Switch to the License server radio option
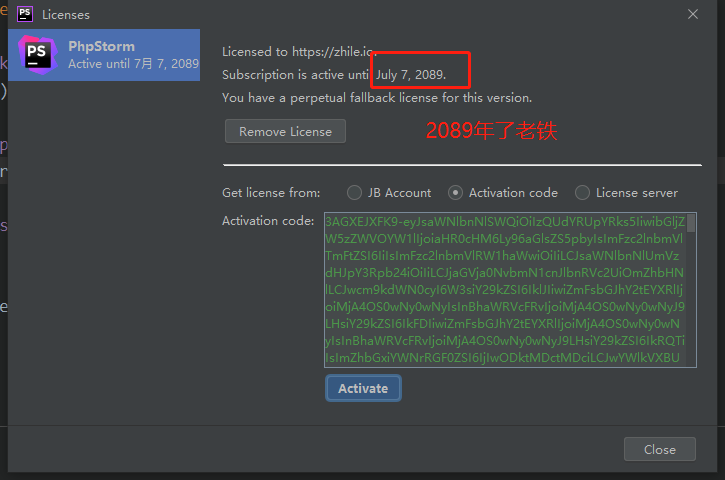 click(x=582, y=193)
